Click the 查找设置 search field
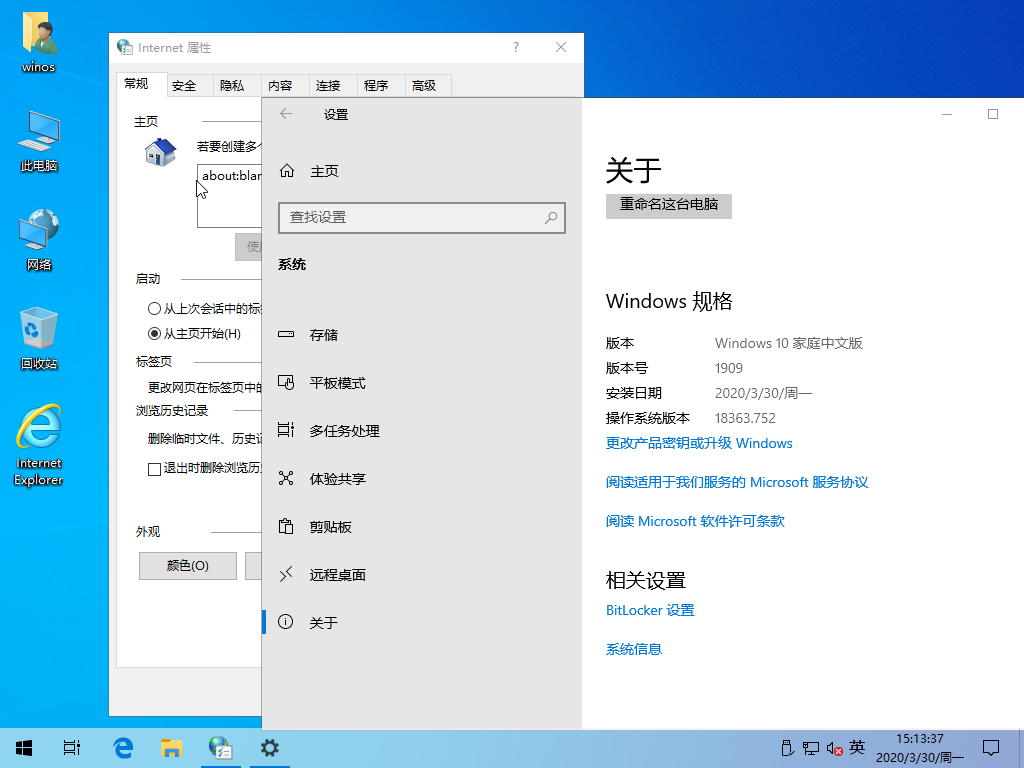Image resolution: width=1024 pixels, height=768 pixels. [x=422, y=217]
